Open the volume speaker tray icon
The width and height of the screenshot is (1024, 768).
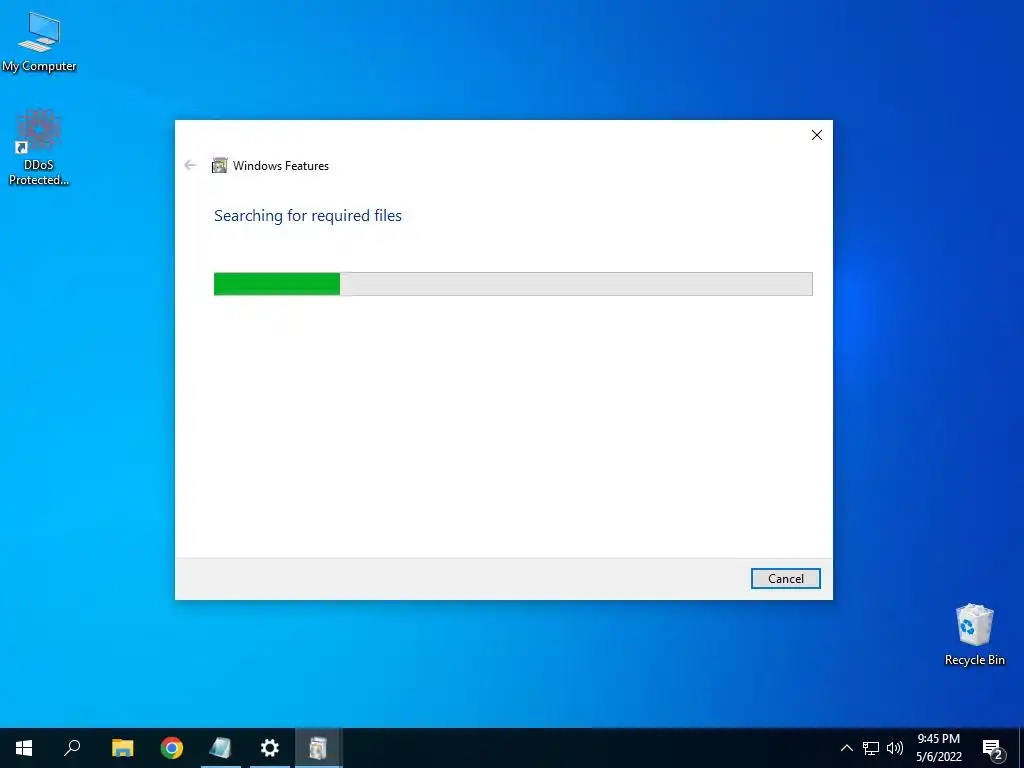[x=895, y=748]
